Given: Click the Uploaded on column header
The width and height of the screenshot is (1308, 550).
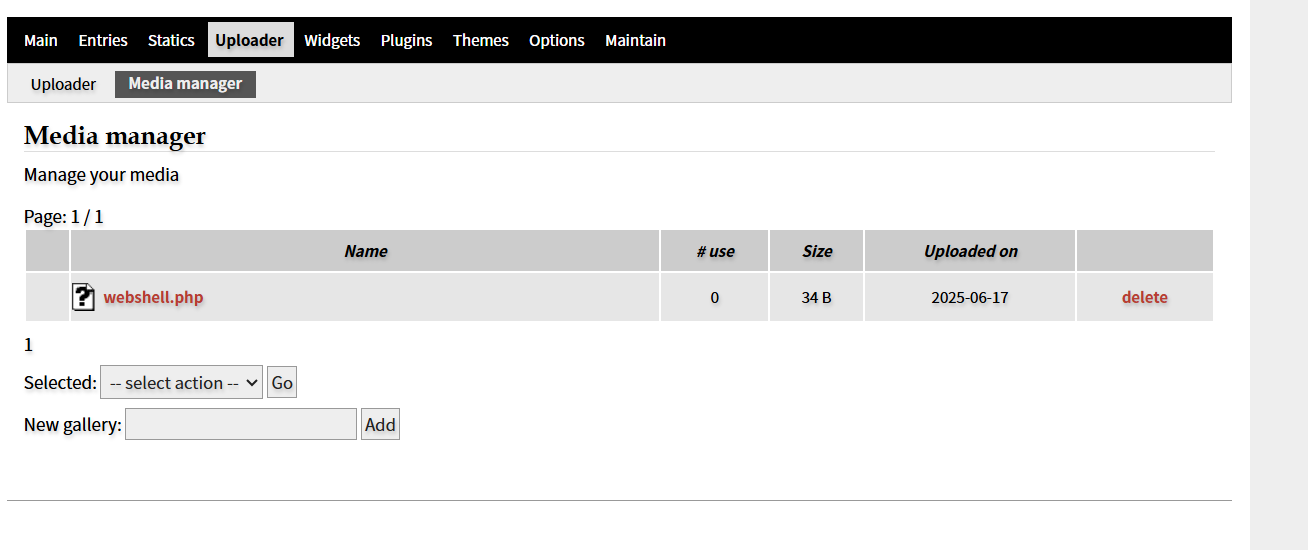Looking at the screenshot, I should (970, 251).
